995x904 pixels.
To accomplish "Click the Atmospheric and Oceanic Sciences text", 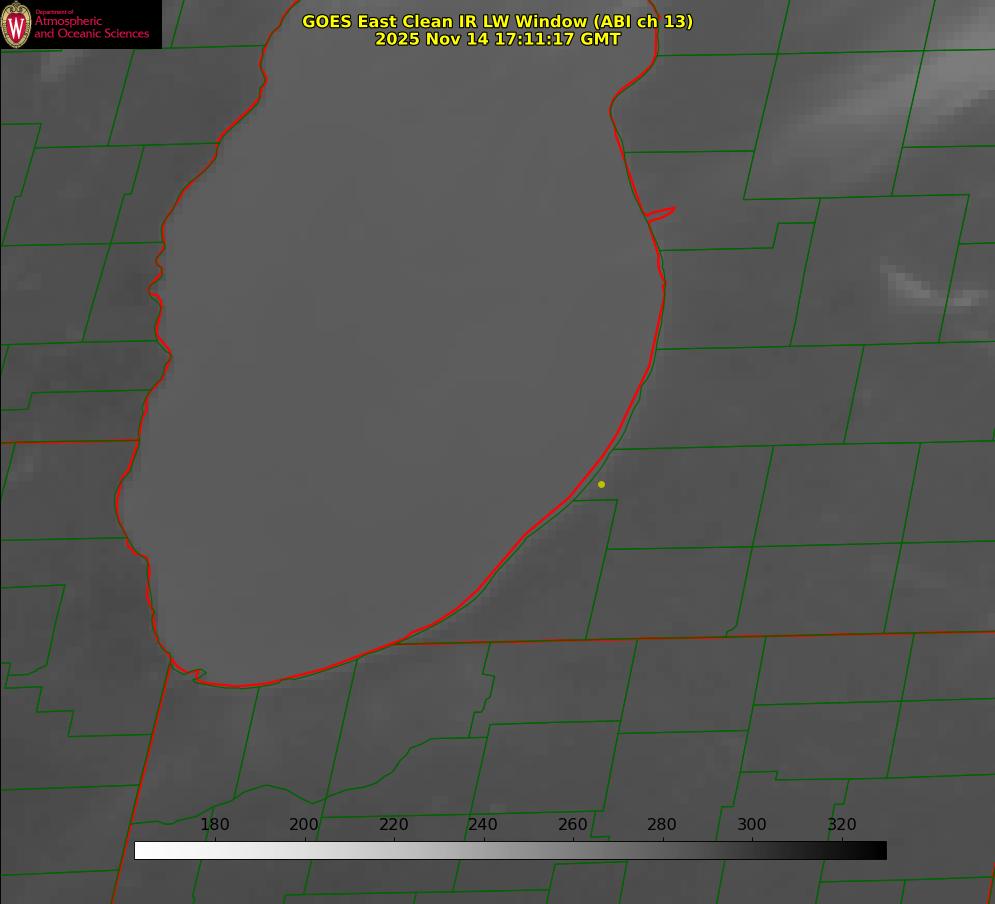I will [91, 27].
